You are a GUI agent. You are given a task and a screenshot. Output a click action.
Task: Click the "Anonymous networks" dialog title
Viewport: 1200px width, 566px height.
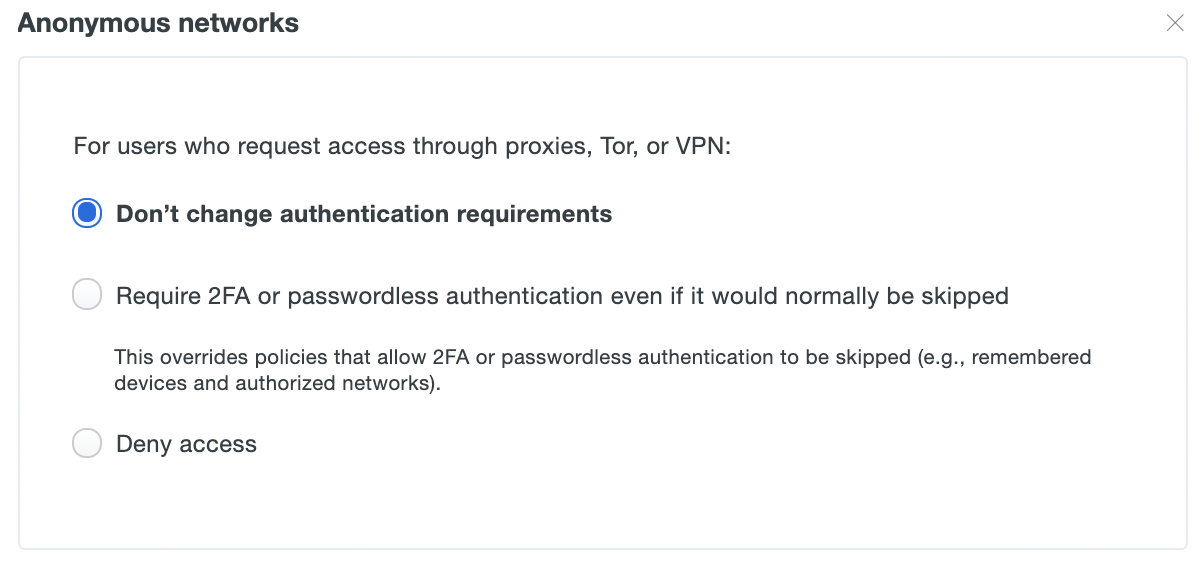[158, 23]
